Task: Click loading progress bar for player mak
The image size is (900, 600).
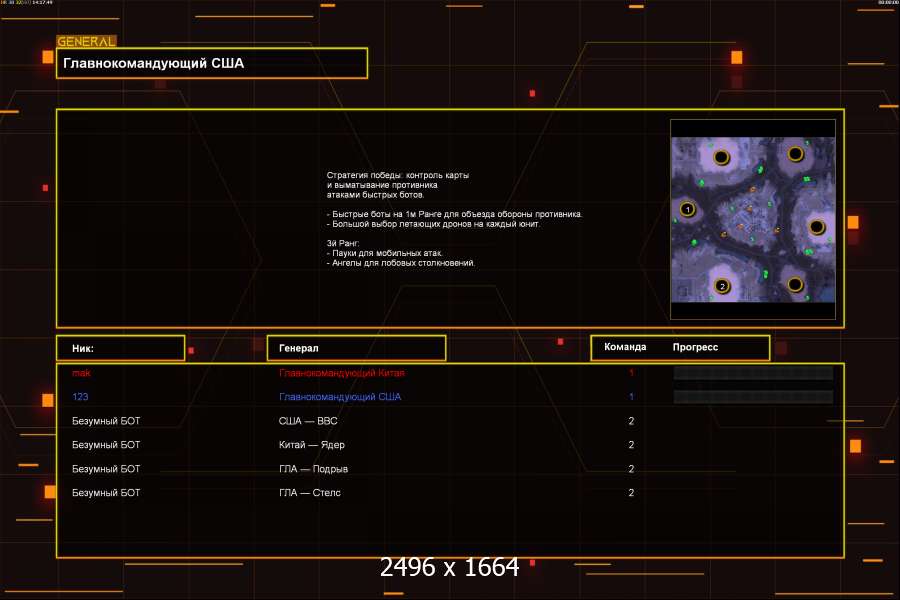Action: click(x=753, y=373)
